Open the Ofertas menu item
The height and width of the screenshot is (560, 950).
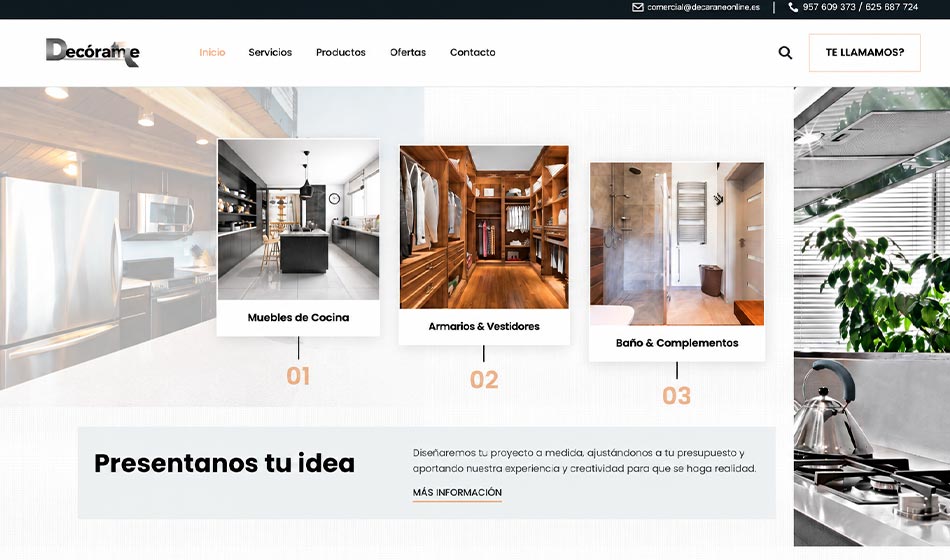(x=408, y=53)
